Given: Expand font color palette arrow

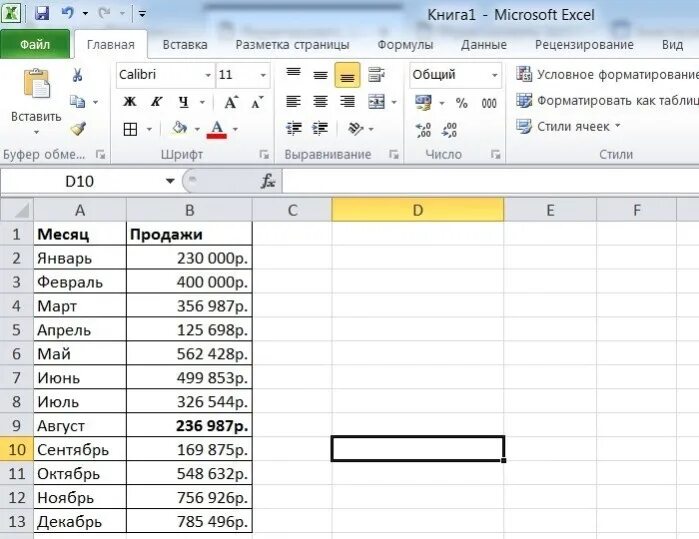Looking at the screenshot, I should 235,129.
